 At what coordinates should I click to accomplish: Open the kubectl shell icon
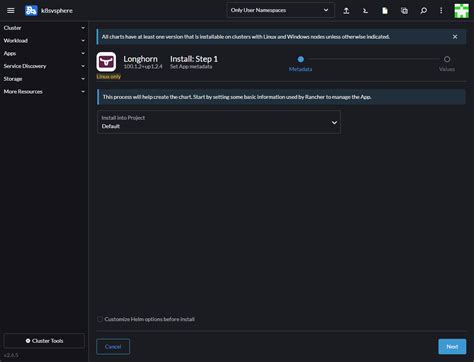click(365, 11)
